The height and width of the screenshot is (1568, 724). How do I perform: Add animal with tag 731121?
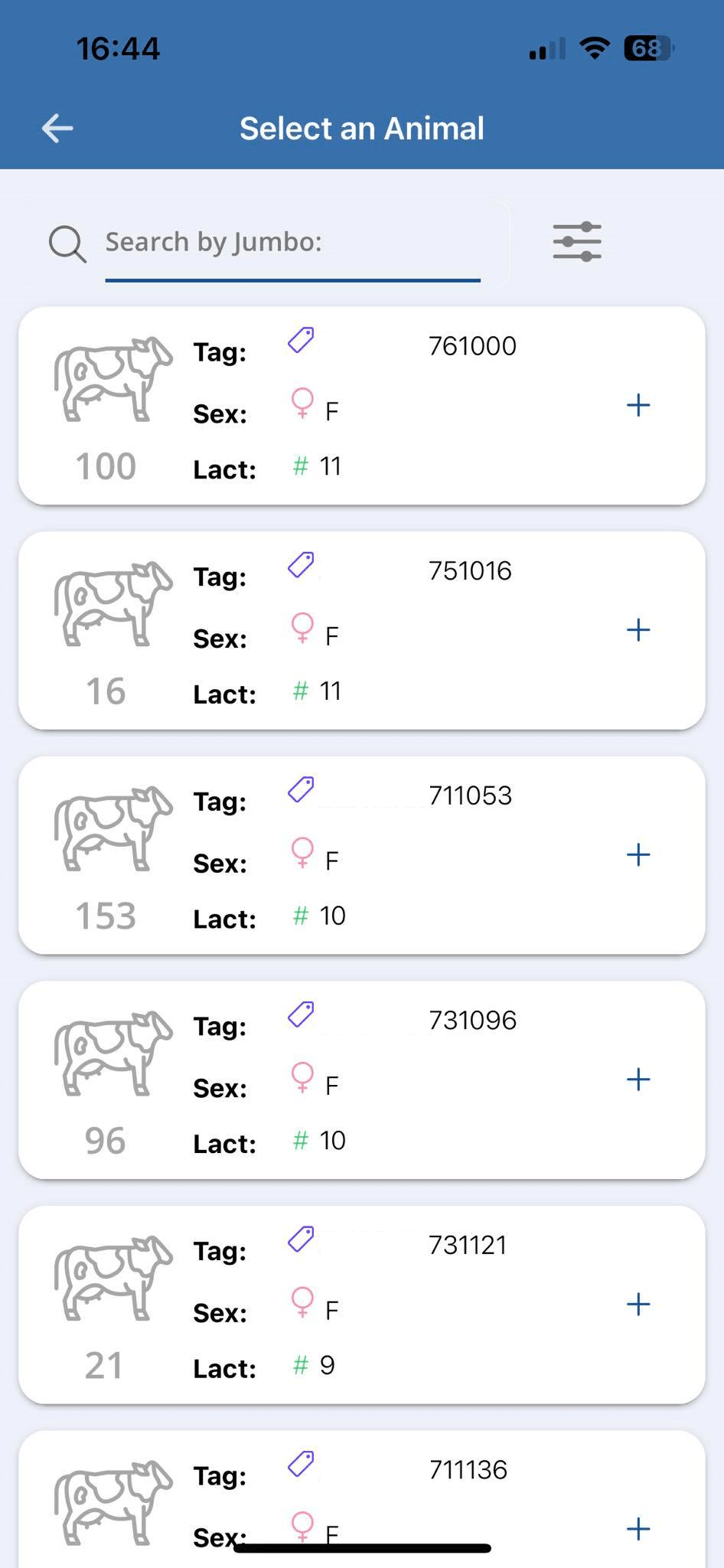tap(638, 1305)
